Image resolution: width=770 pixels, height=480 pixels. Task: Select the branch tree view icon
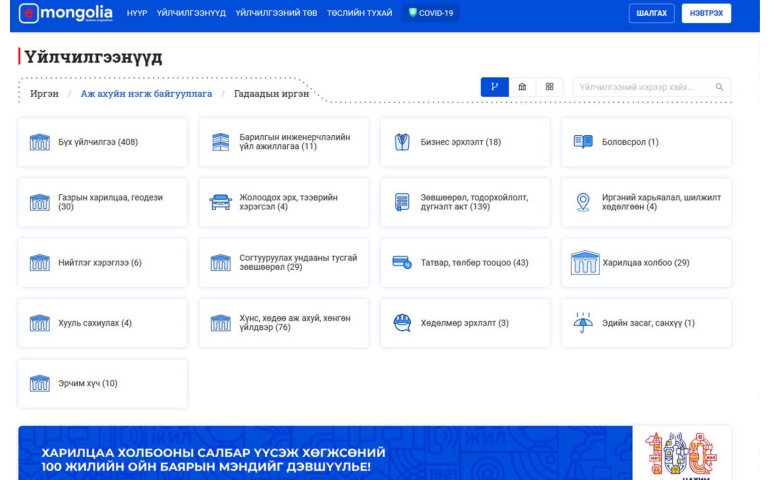pos(494,87)
